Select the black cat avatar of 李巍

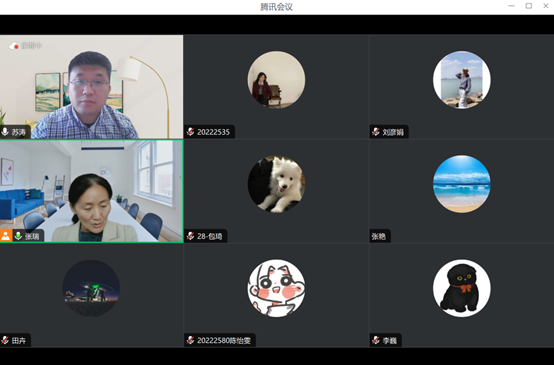pyautogui.click(x=461, y=288)
